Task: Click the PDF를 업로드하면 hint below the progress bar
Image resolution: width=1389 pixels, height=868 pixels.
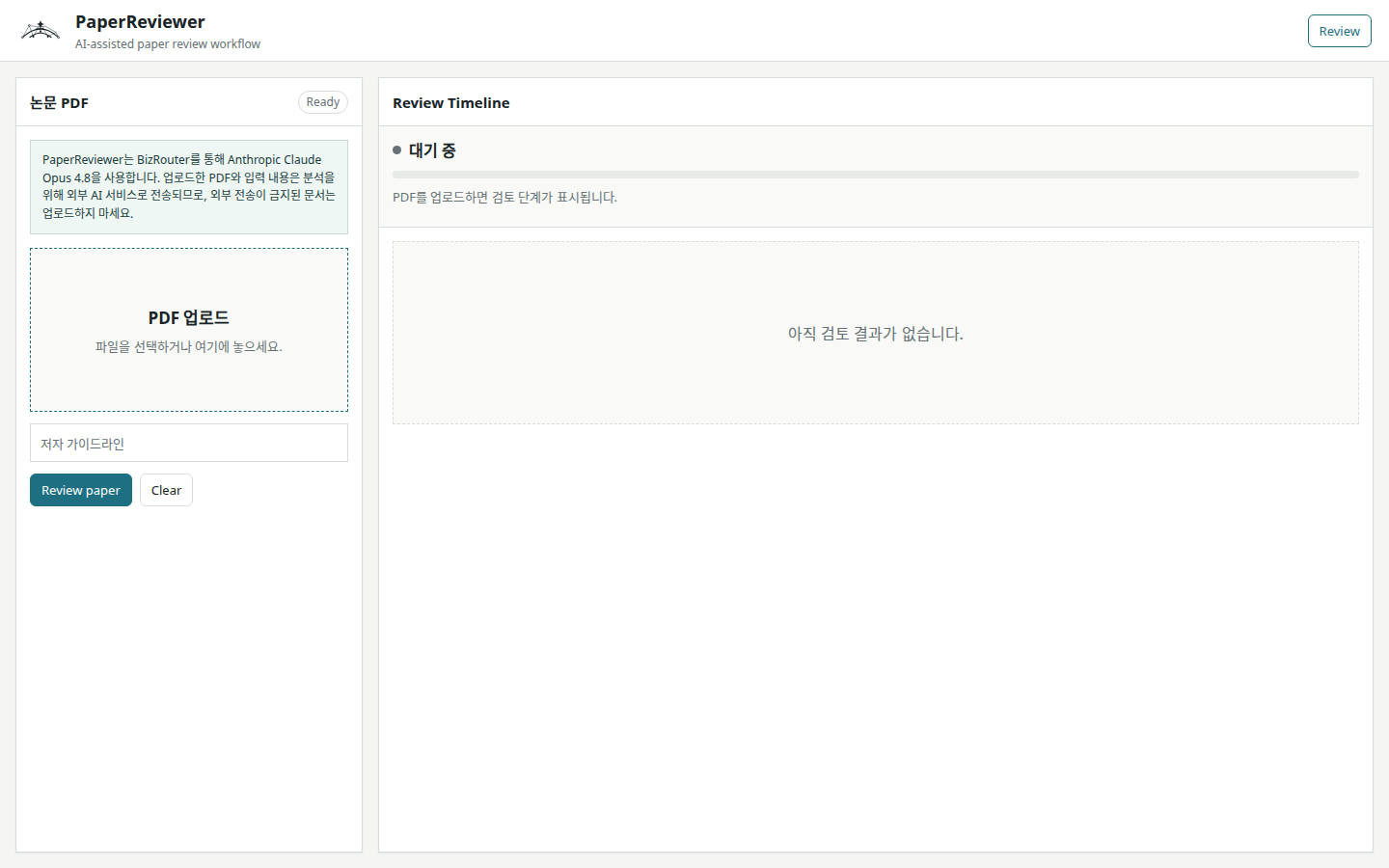Action: coord(504,197)
